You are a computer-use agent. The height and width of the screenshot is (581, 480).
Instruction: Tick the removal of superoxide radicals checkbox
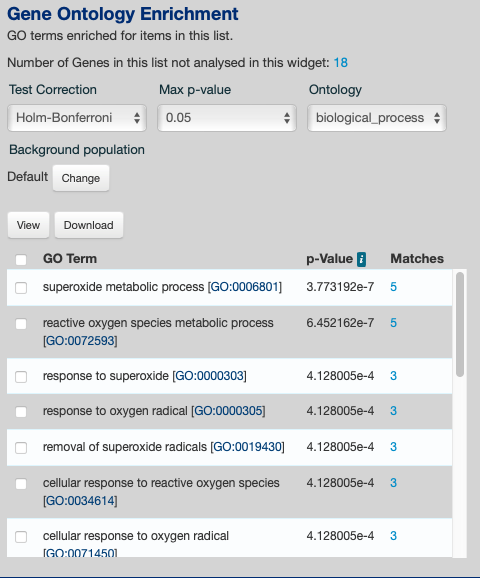(21, 448)
